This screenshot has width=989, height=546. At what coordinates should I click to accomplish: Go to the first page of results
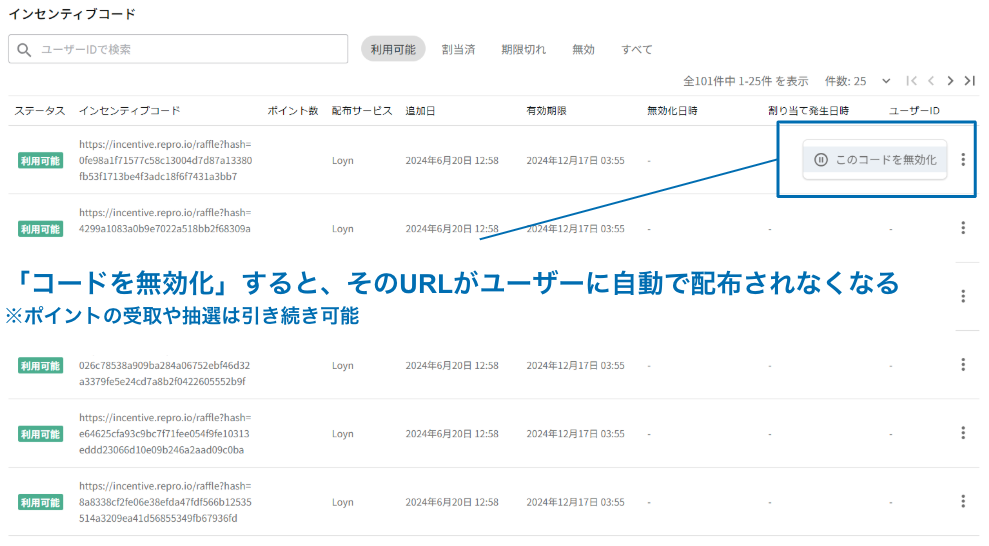pos(911,81)
